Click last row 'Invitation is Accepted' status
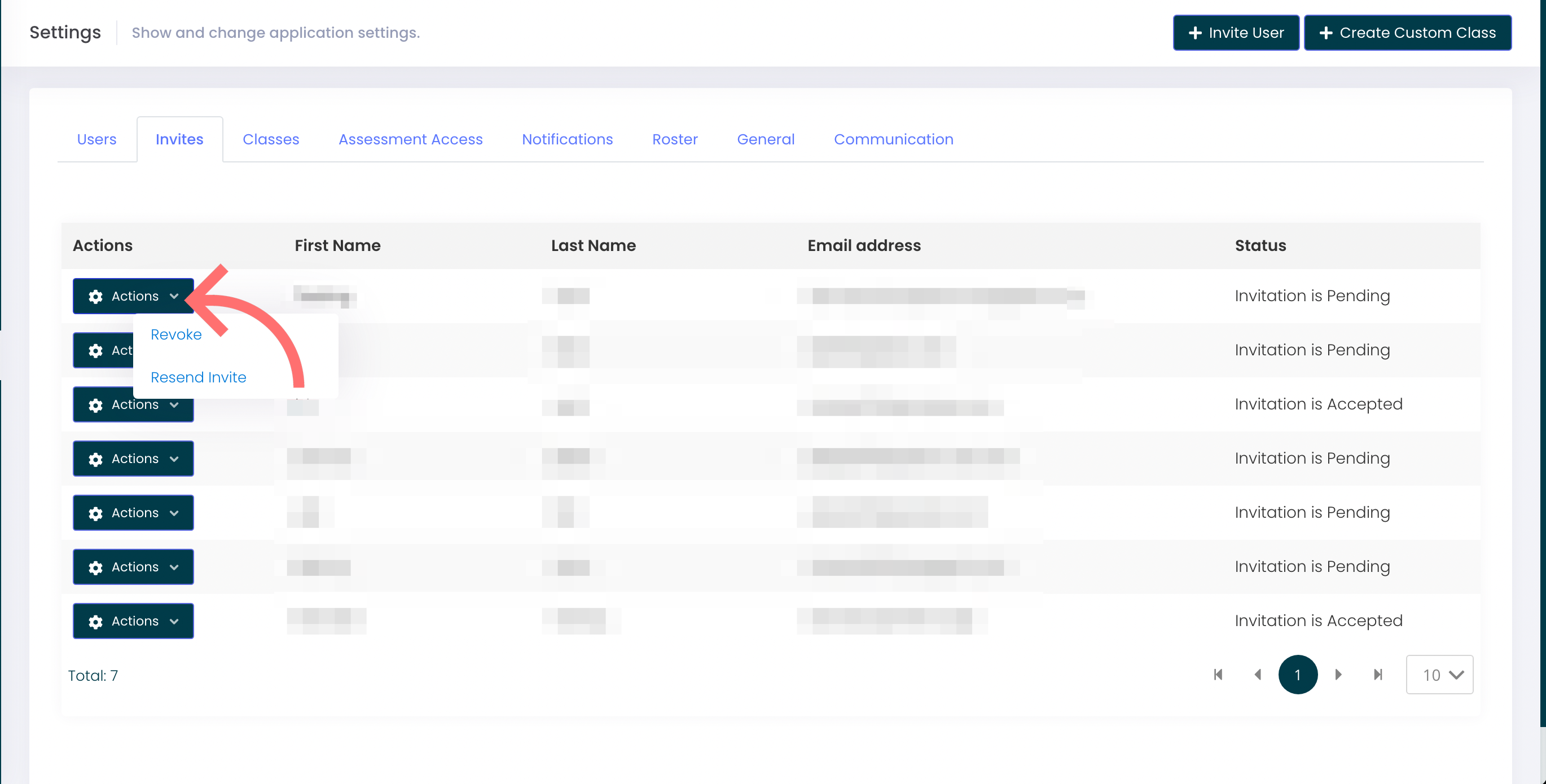The height and width of the screenshot is (784, 1546). pyautogui.click(x=1319, y=621)
